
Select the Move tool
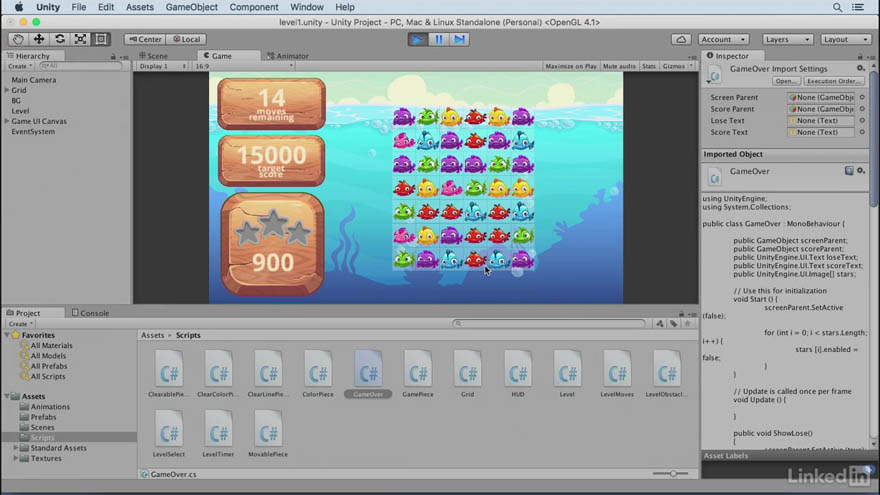(39, 39)
